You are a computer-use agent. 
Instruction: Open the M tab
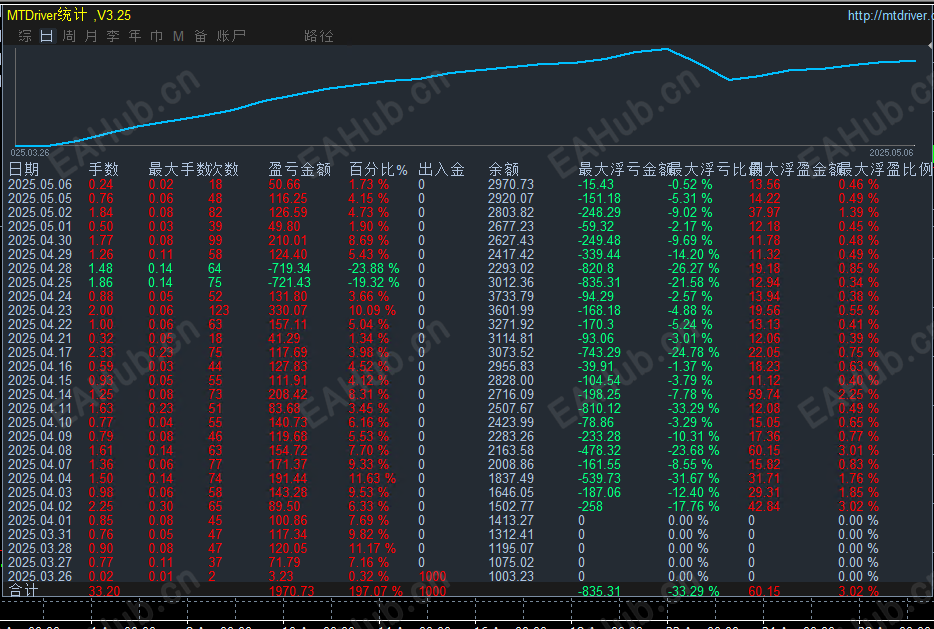click(x=178, y=36)
